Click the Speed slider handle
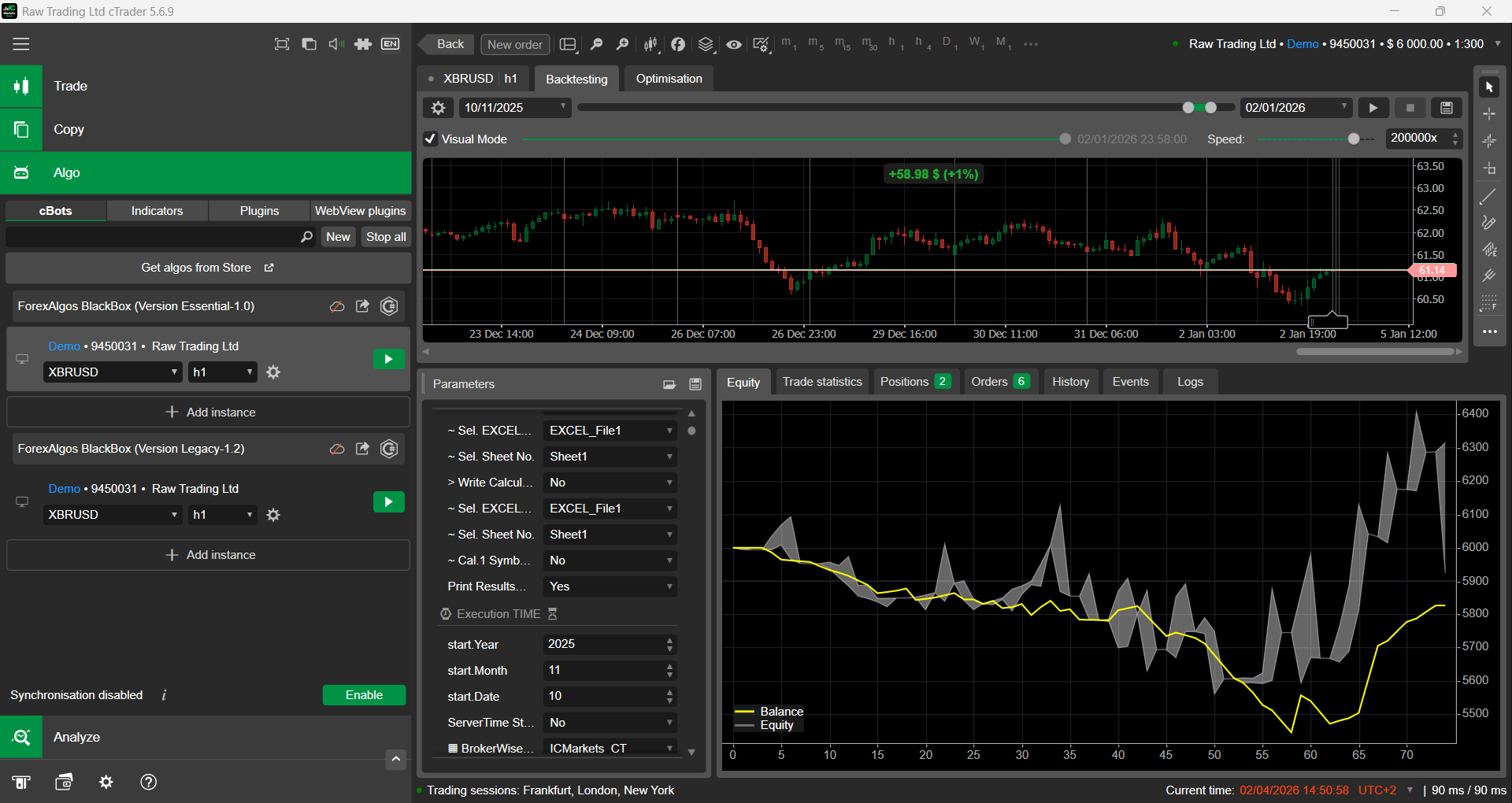The image size is (1512, 803). pyautogui.click(x=1353, y=139)
